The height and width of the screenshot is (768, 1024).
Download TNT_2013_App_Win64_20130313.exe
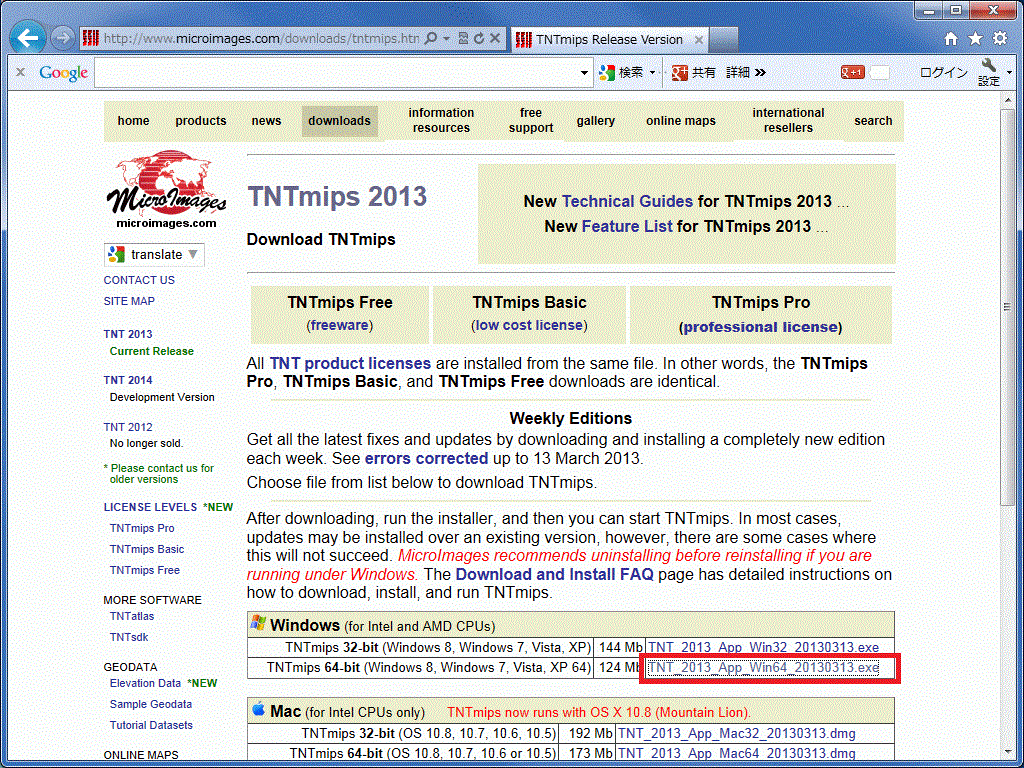pos(763,668)
